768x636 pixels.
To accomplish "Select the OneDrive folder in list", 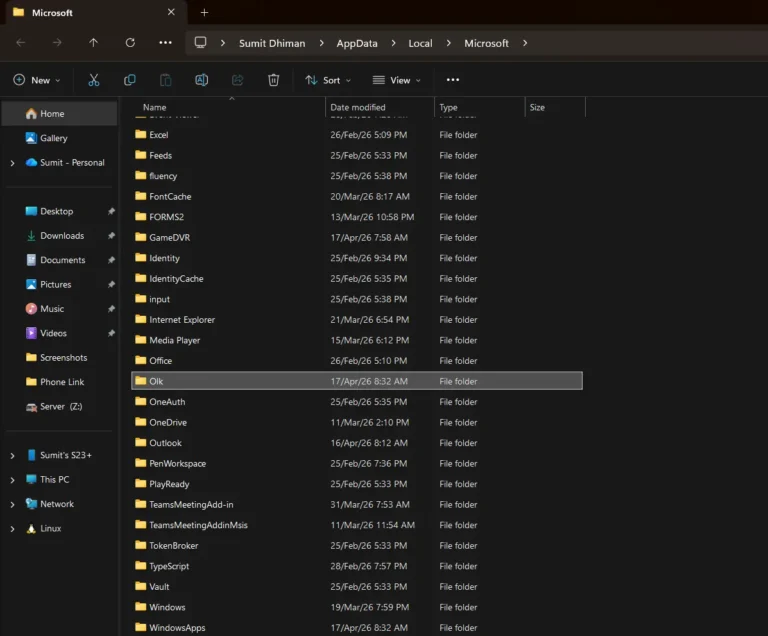I will [x=167, y=422].
